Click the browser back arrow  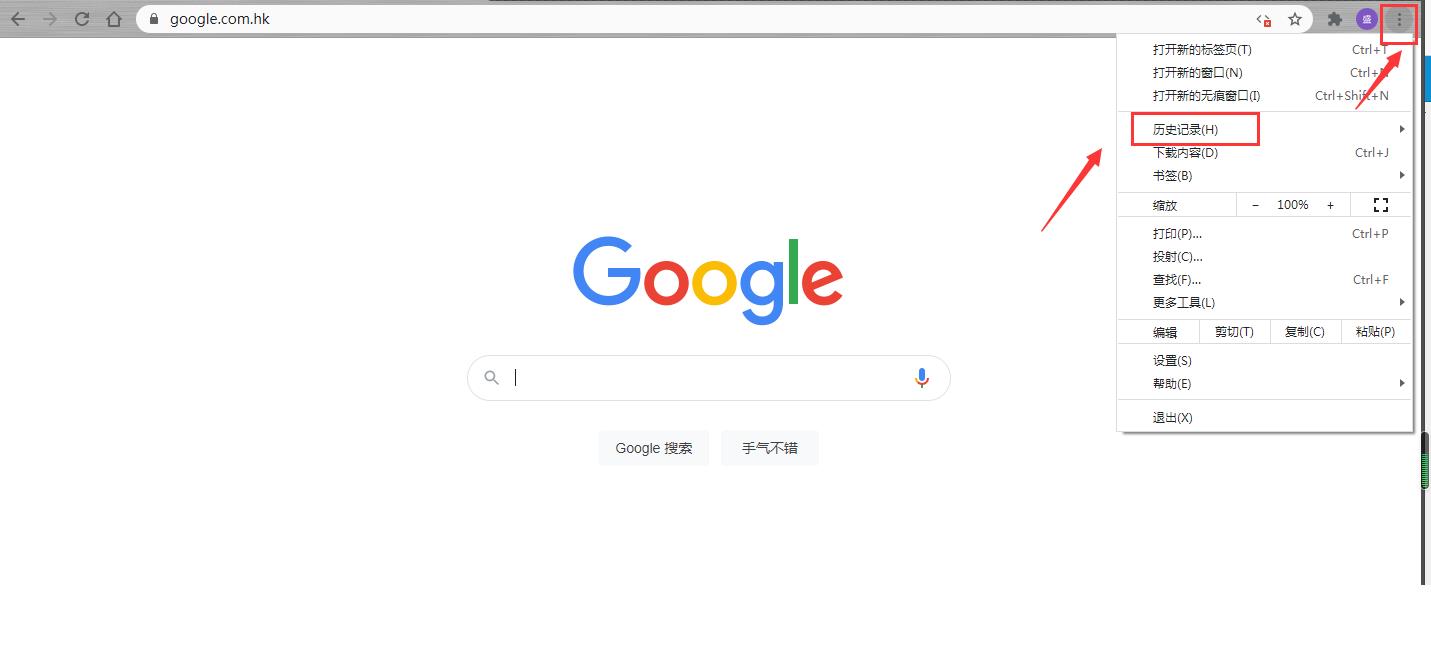pyautogui.click(x=18, y=19)
